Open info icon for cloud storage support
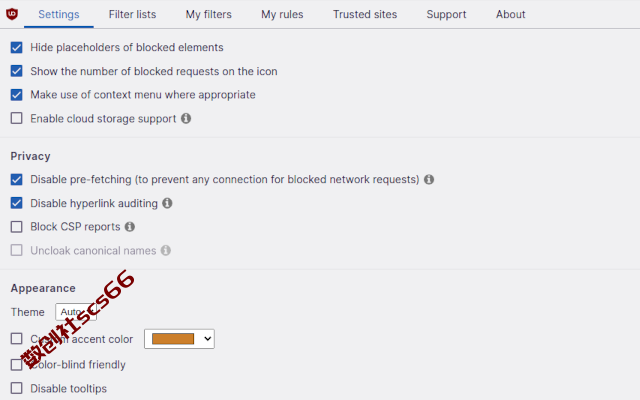640x400 pixels. pyautogui.click(x=186, y=118)
